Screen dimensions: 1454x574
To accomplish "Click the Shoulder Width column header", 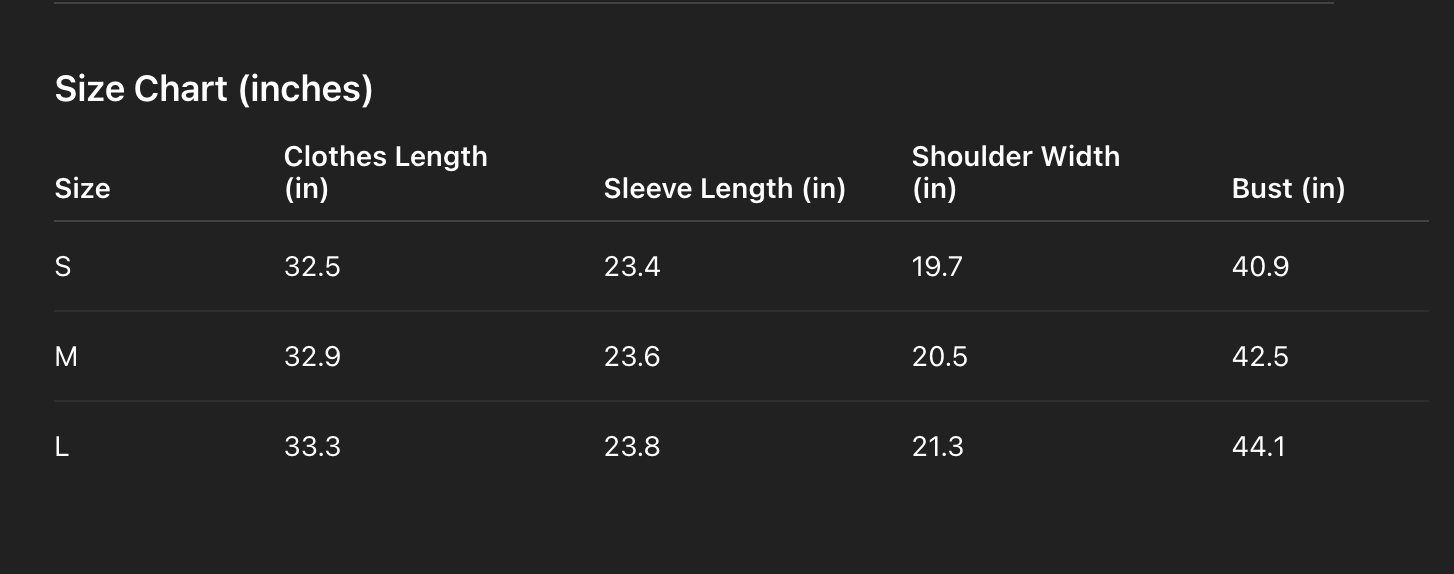I will pos(1015,172).
